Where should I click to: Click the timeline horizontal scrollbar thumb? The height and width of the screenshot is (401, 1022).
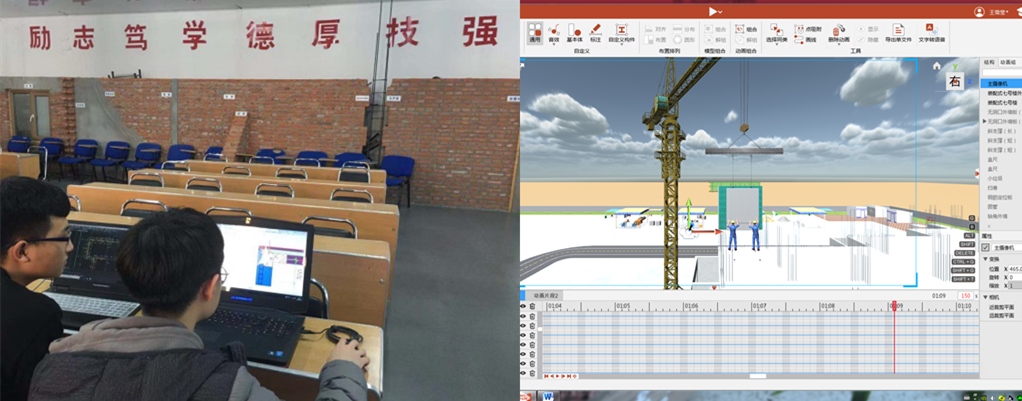point(757,376)
